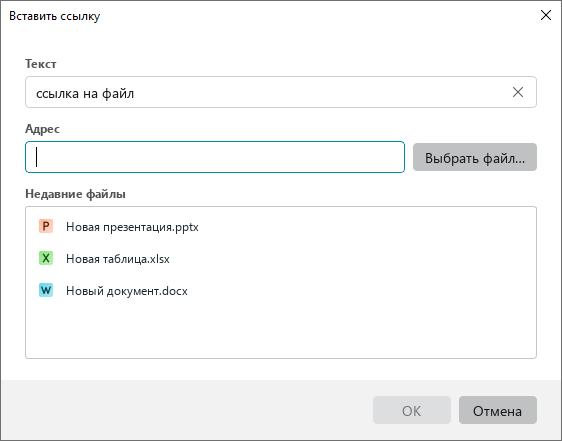Viewport: 562px width, 441px height.
Task: Click the Текст label above the field
Action: [41, 64]
